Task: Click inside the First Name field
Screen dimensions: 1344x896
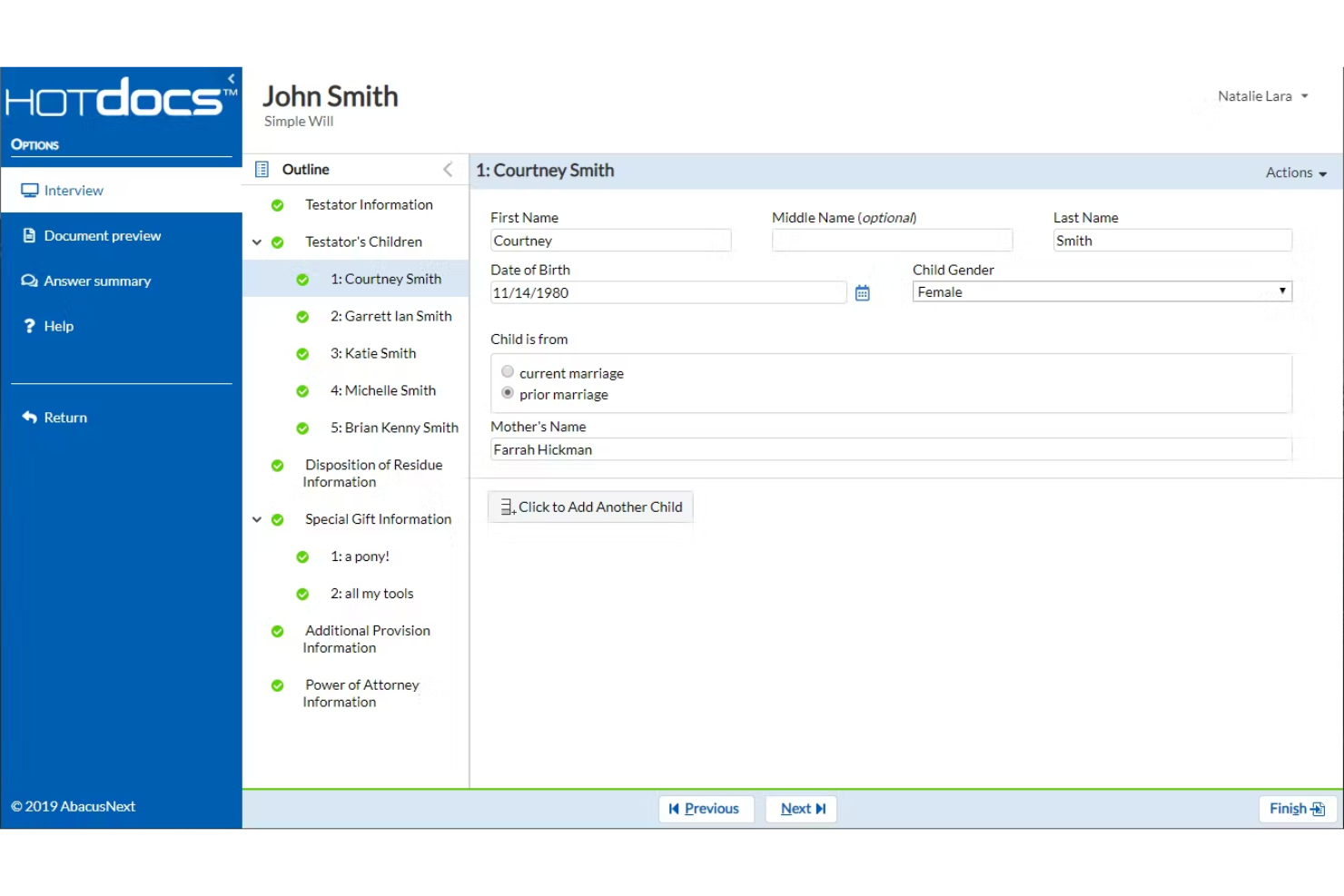Action: pyautogui.click(x=610, y=240)
